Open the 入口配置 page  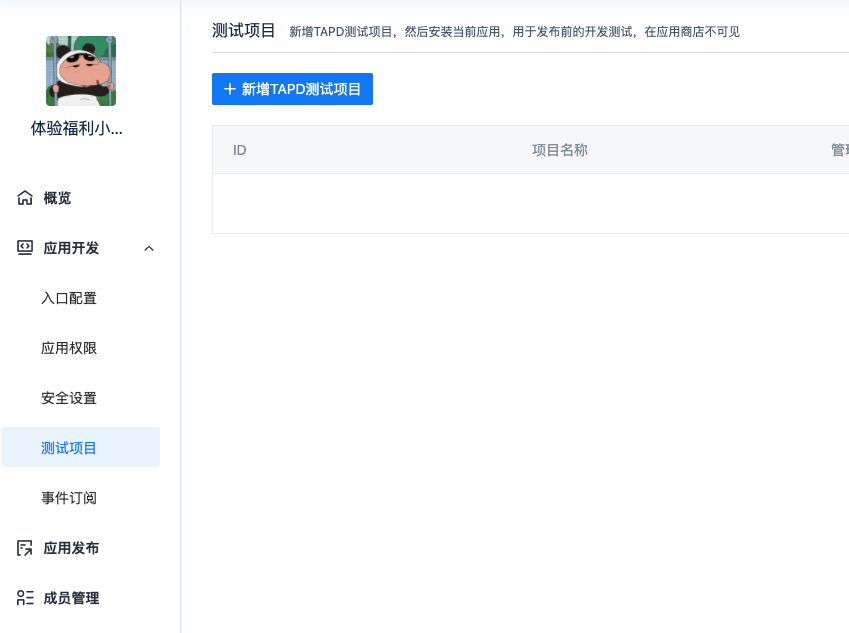(x=67, y=297)
